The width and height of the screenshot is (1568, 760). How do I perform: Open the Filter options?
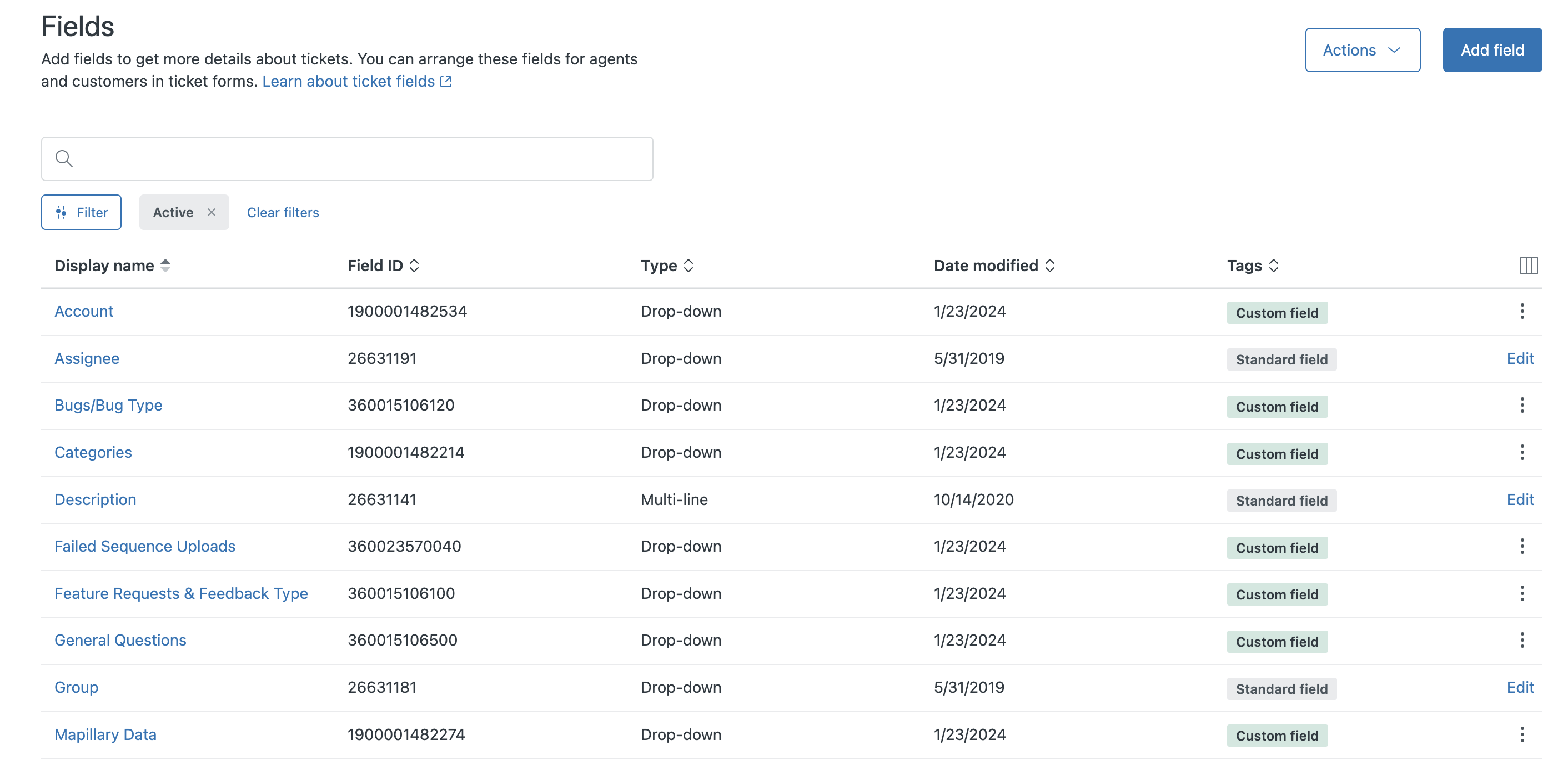click(x=82, y=213)
